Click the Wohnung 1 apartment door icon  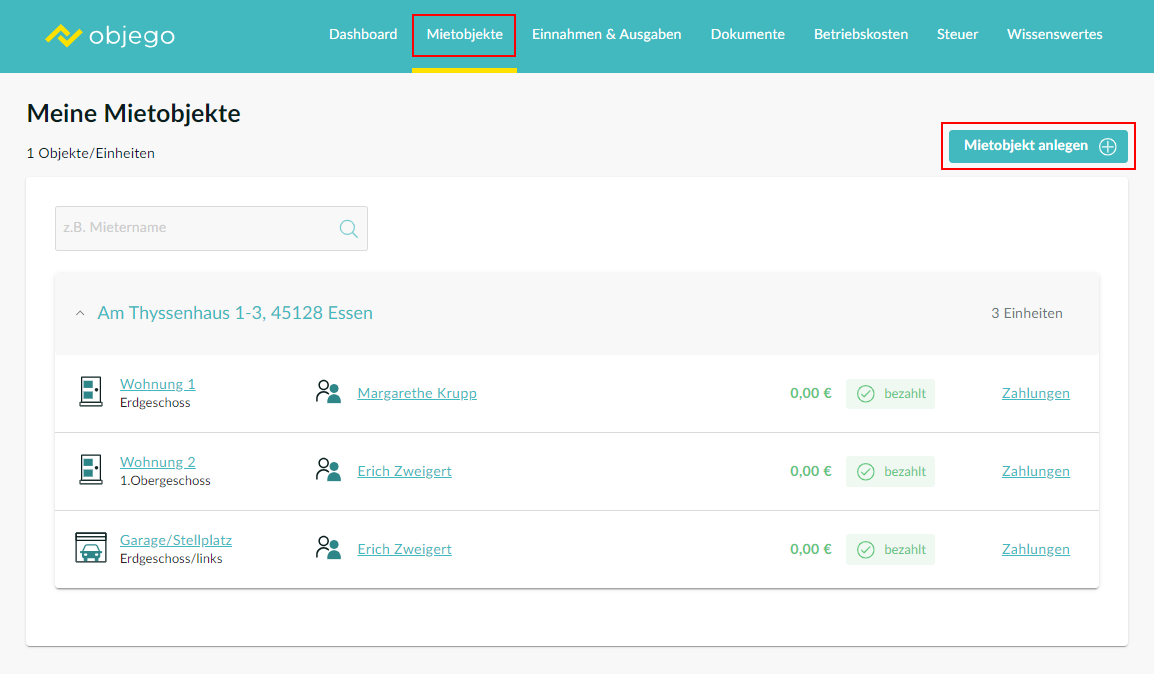click(x=91, y=392)
